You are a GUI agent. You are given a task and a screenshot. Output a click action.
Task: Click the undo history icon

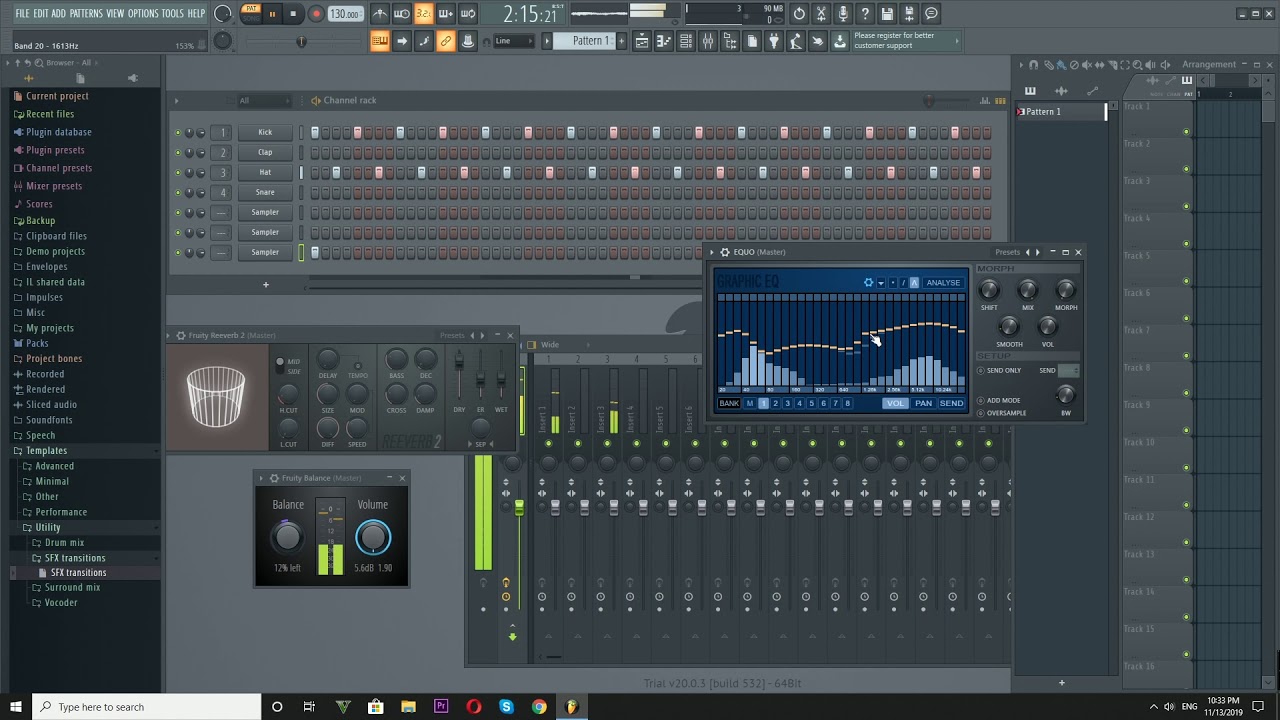click(x=799, y=14)
